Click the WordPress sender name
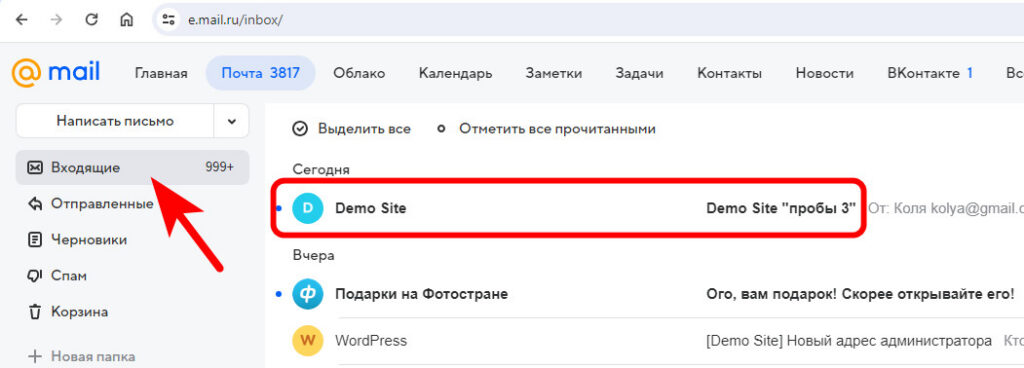This screenshot has width=1024, height=368. point(371,341)
